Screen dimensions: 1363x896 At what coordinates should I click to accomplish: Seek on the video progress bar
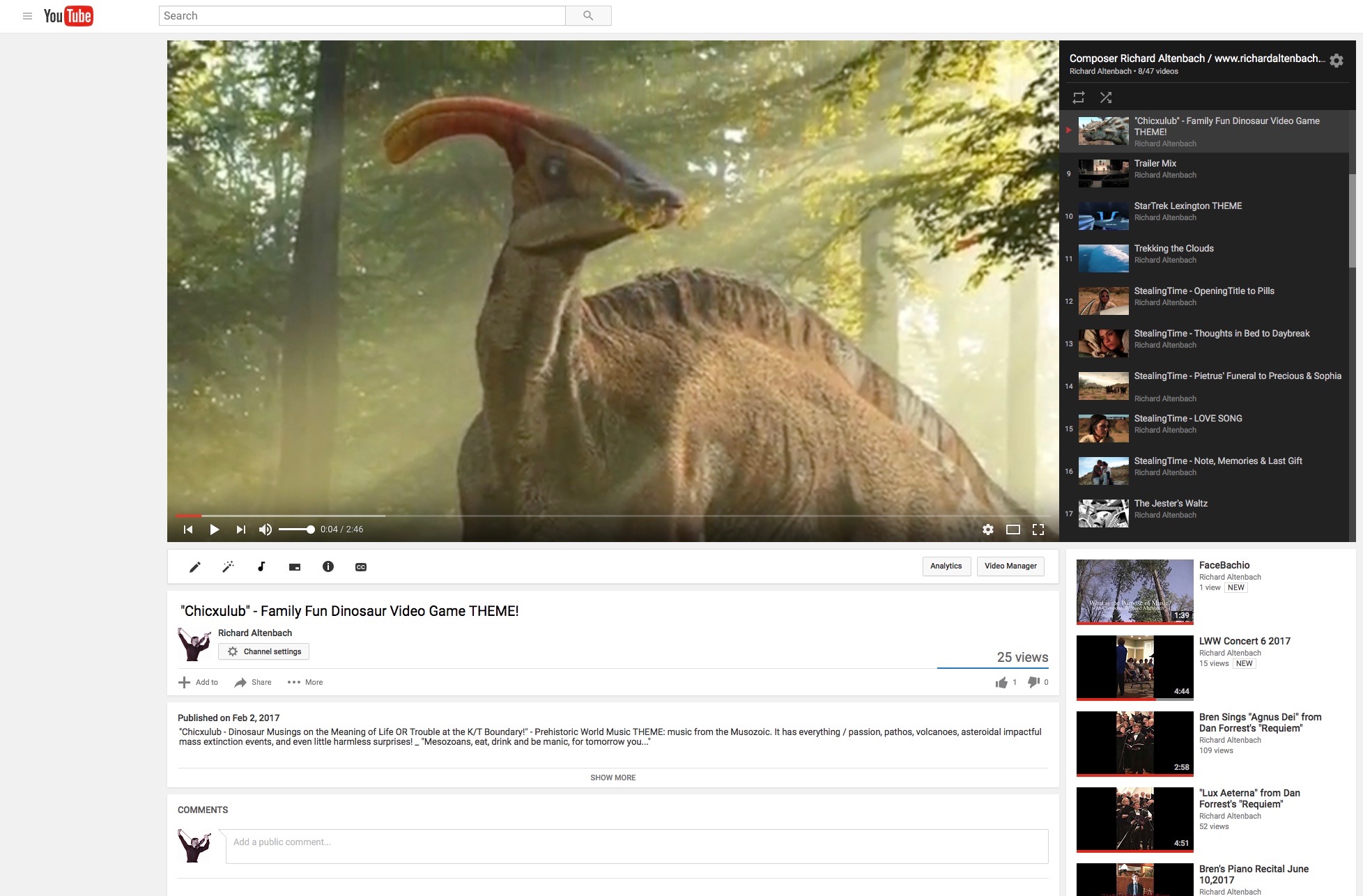[613, 516]
